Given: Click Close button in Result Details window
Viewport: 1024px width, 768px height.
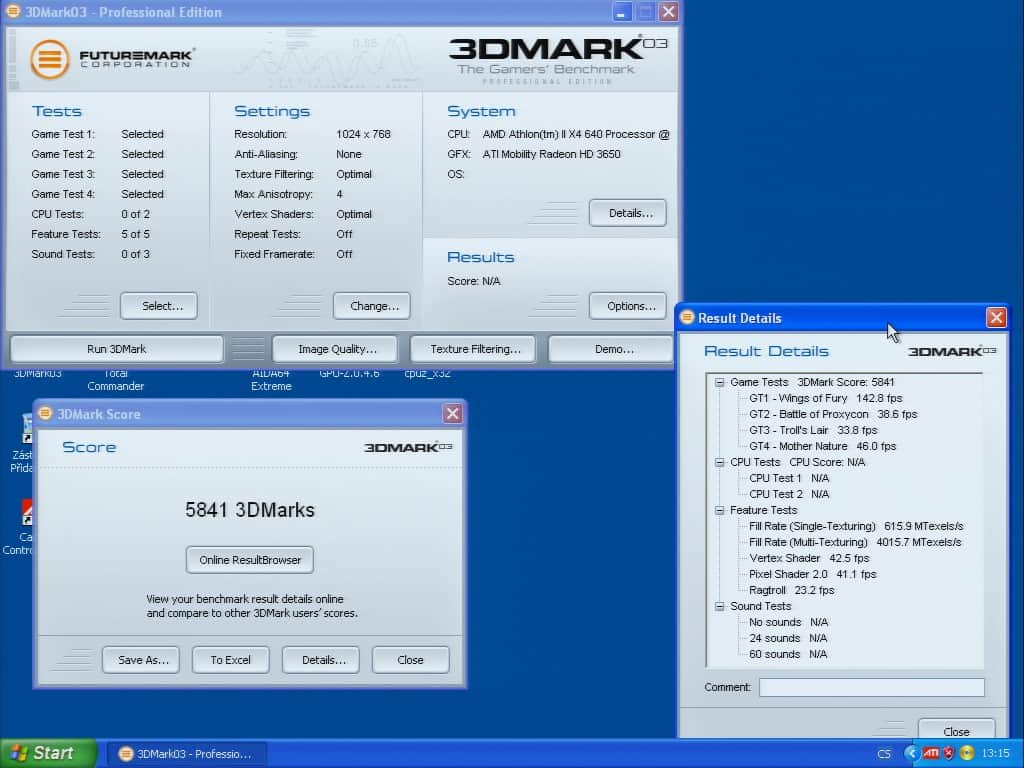Looking at the screenshot, I should coord(957,731).
